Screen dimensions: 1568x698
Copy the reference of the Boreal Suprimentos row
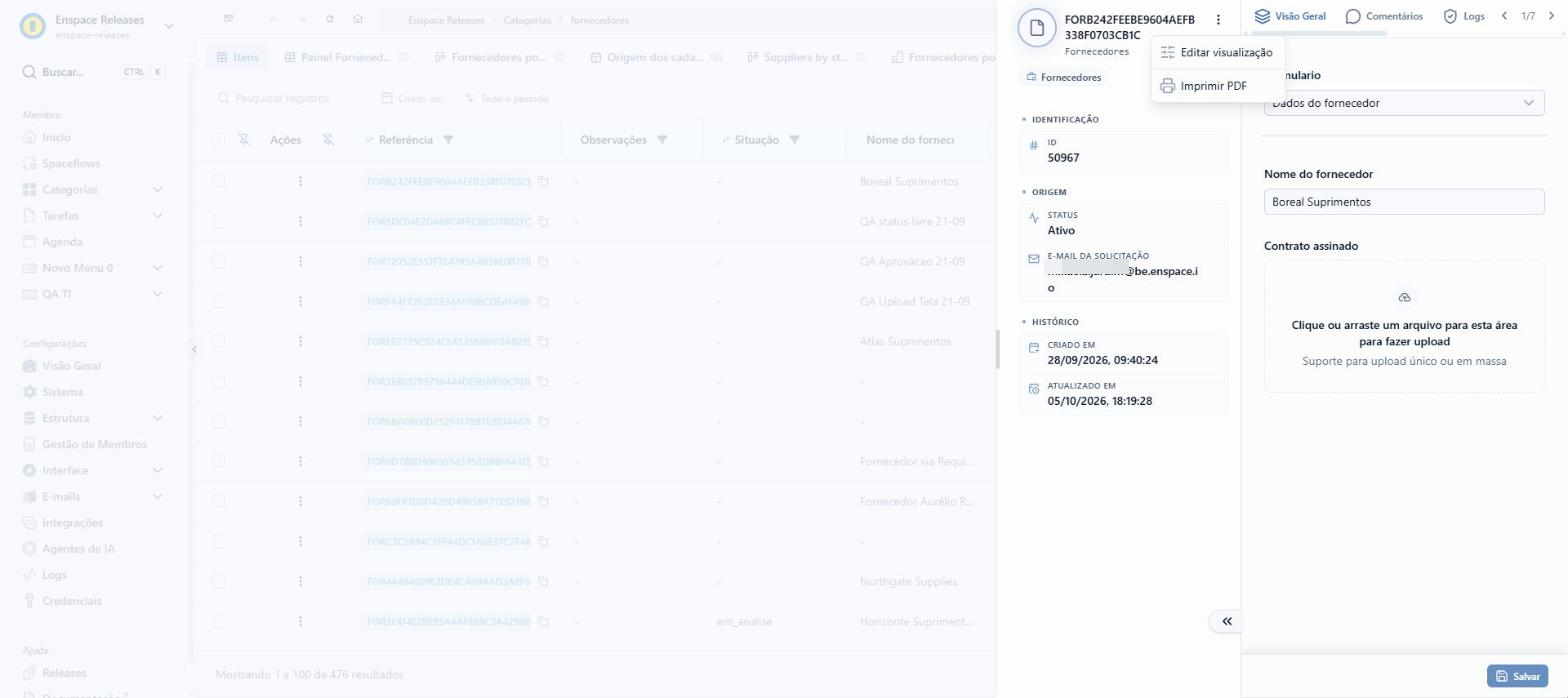pyautogui.click(x=544, y=182)
